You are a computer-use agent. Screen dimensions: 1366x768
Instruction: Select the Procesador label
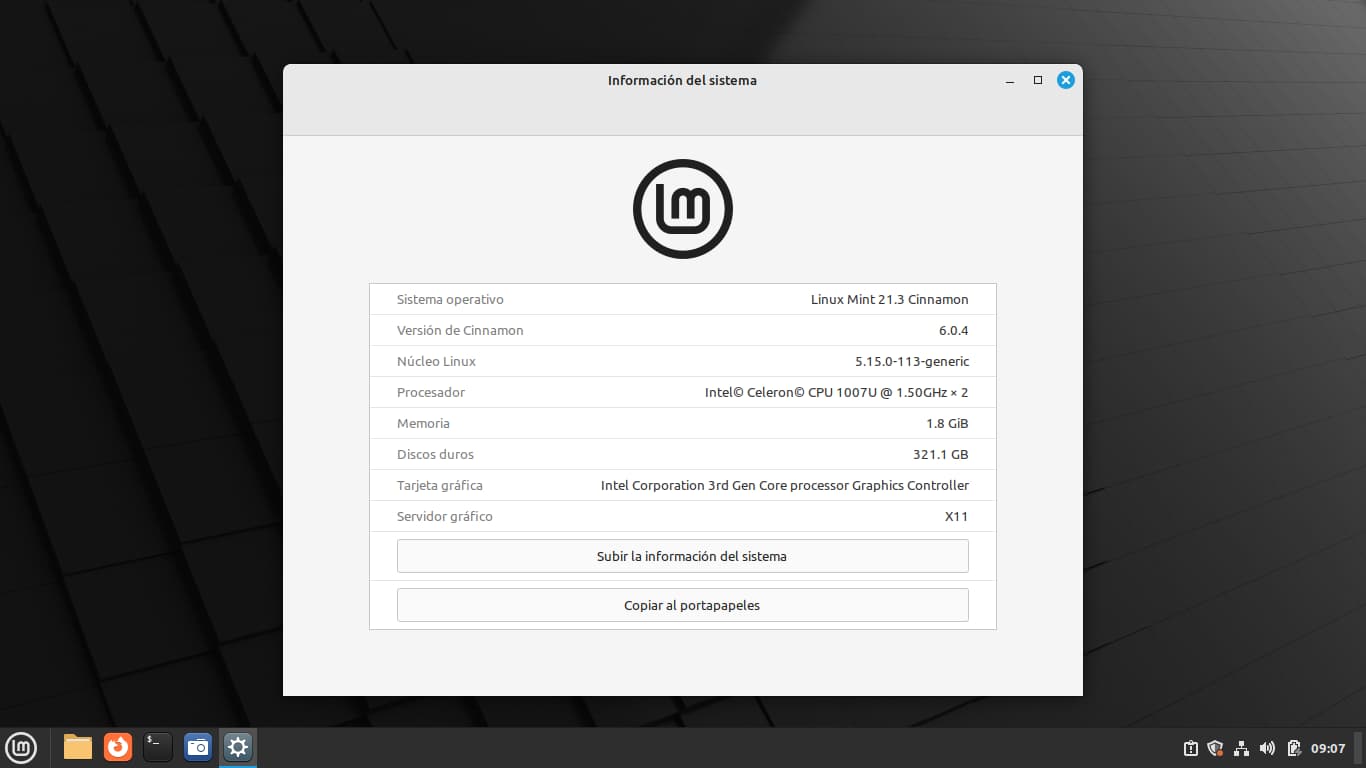[431, 392]
